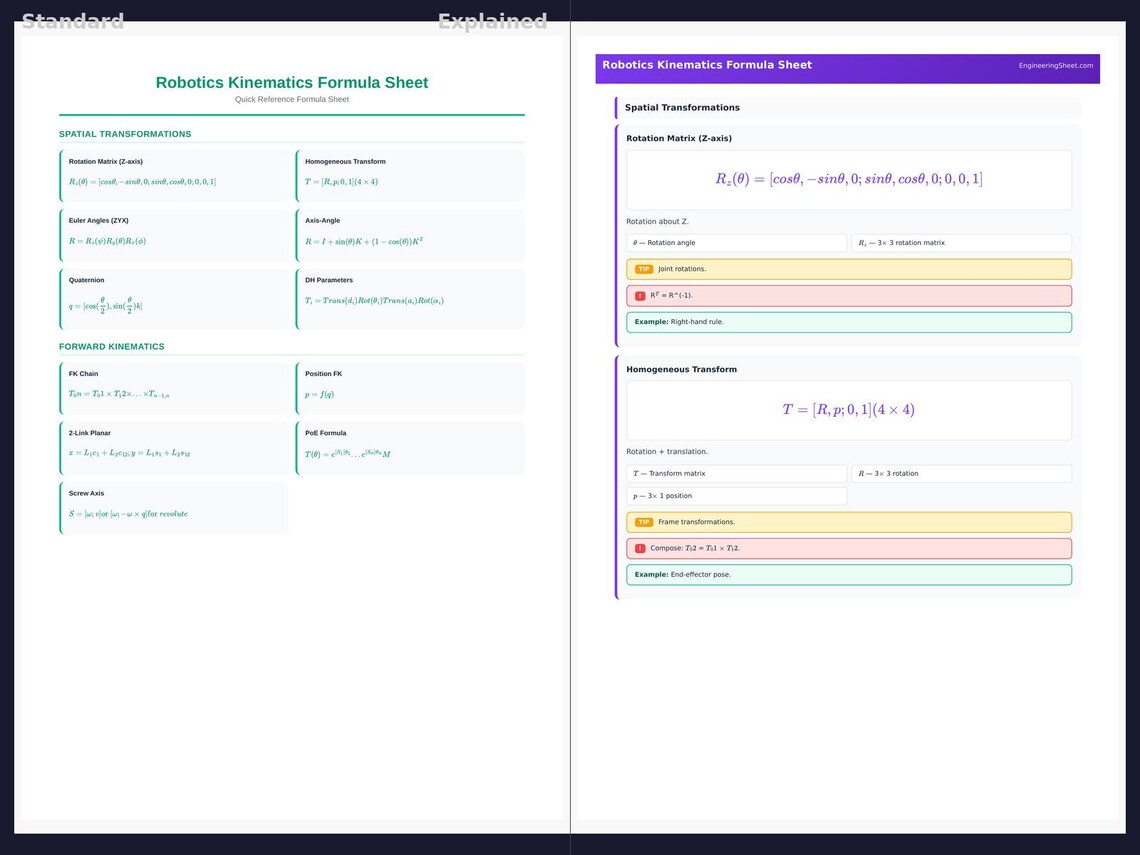Viewport: 1140px width, 855px height.
Task: Open the EngineeringSheet.com link in the purple header
Action: coord(1056,65)
